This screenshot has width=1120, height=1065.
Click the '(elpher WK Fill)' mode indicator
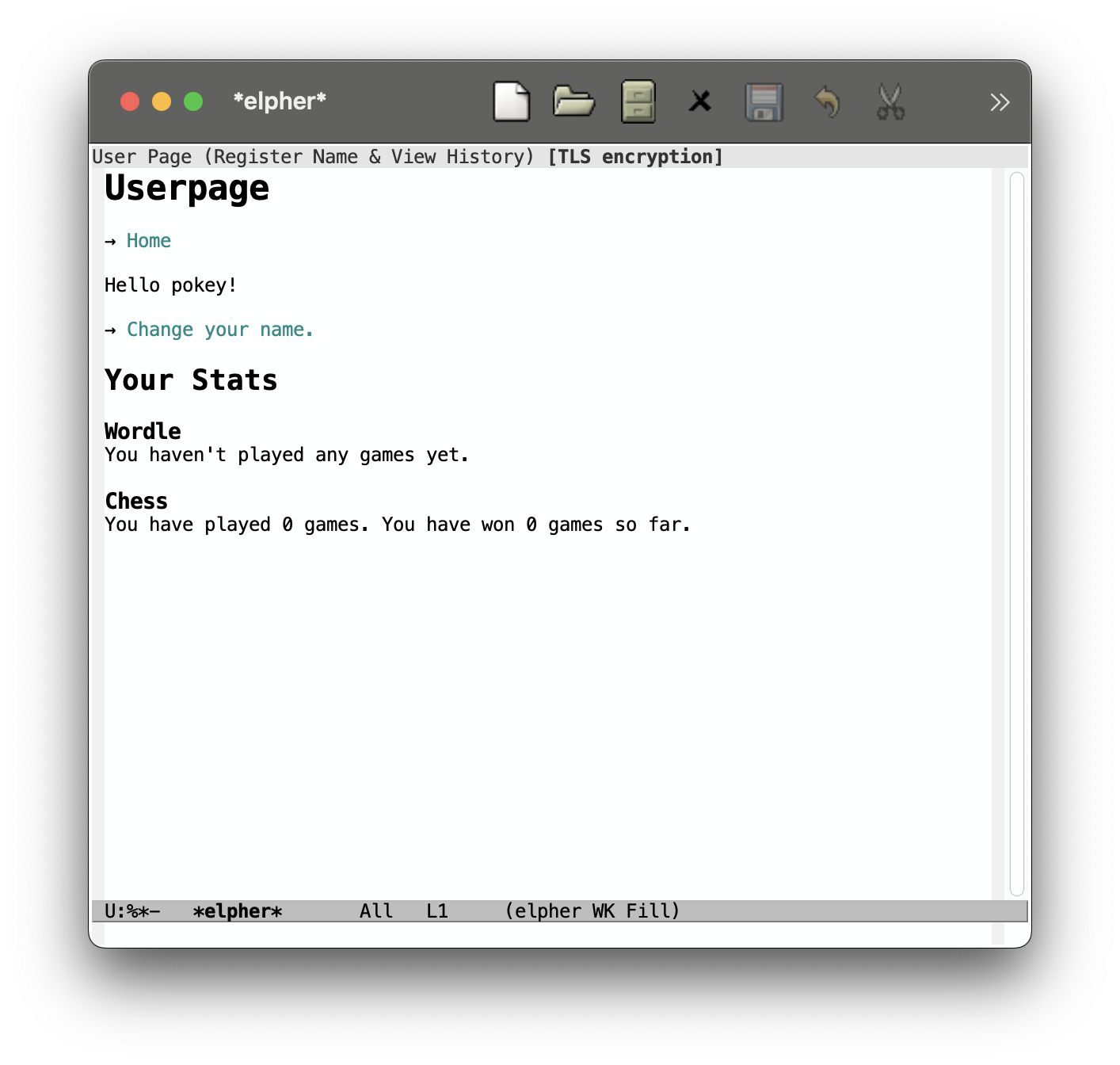[592, 911]
